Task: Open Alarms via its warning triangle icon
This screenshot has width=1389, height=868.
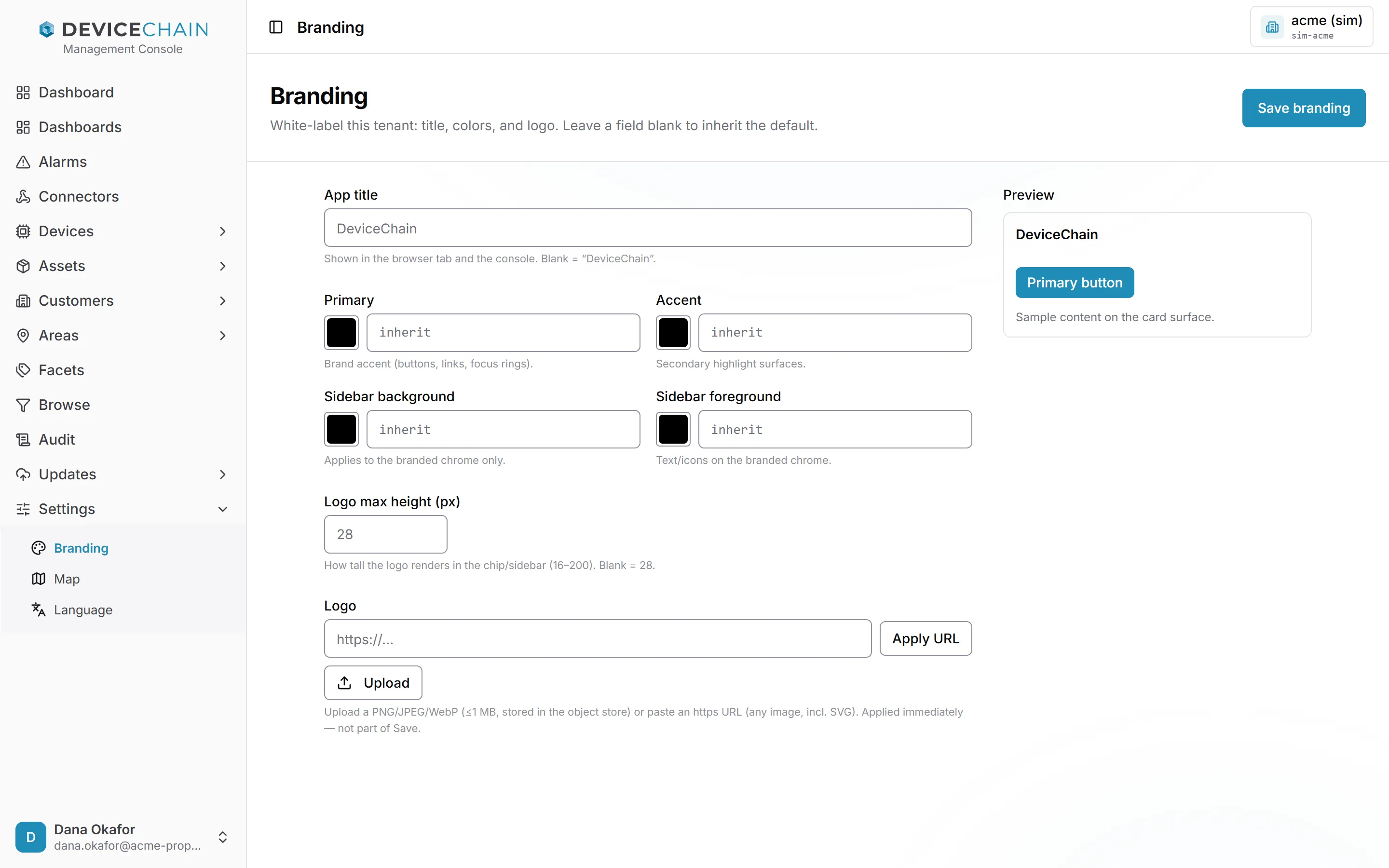Action: pyautogui.click(x=23, y=162)
